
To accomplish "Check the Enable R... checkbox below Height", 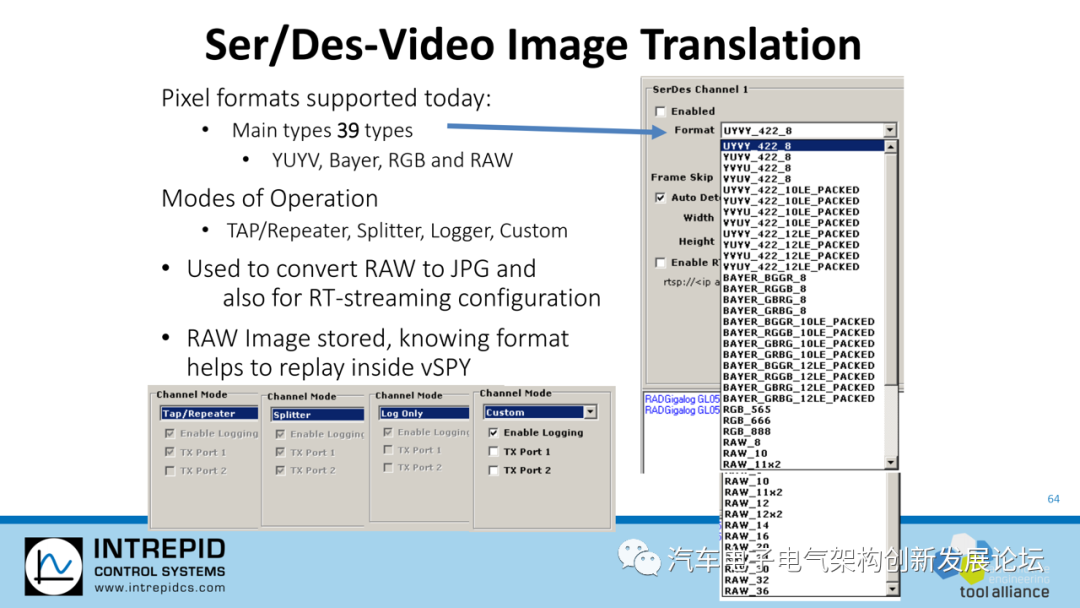I will click(x=661, y=262).
